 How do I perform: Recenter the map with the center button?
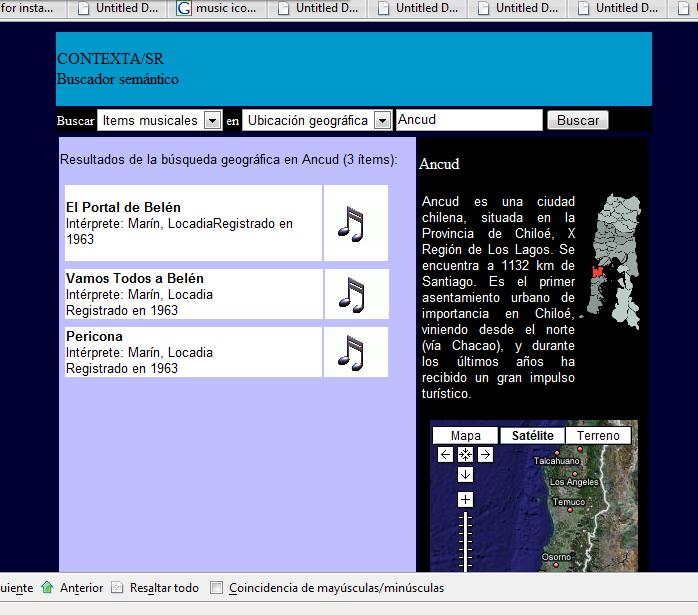(465, 455)
